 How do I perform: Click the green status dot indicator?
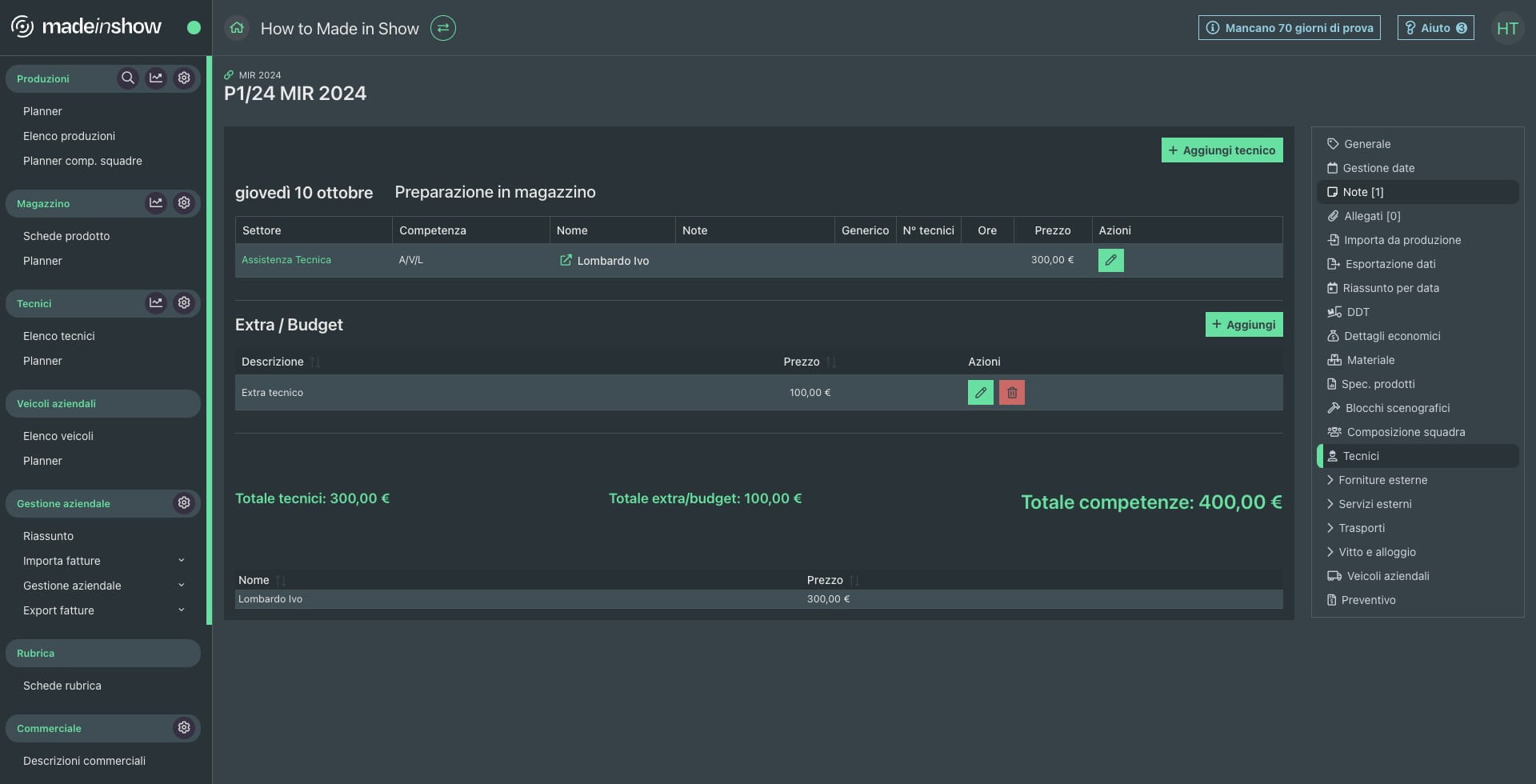(194, 28)
